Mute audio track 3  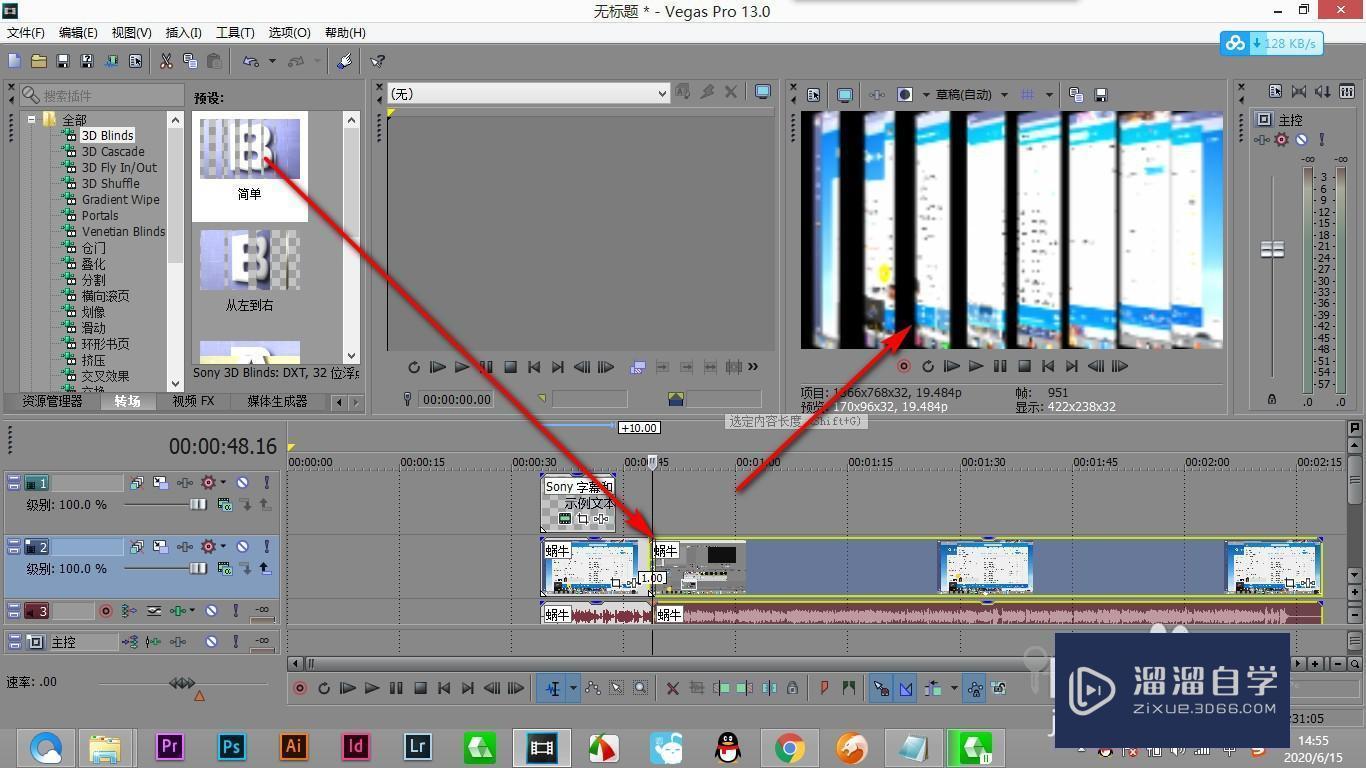[211, 611]
